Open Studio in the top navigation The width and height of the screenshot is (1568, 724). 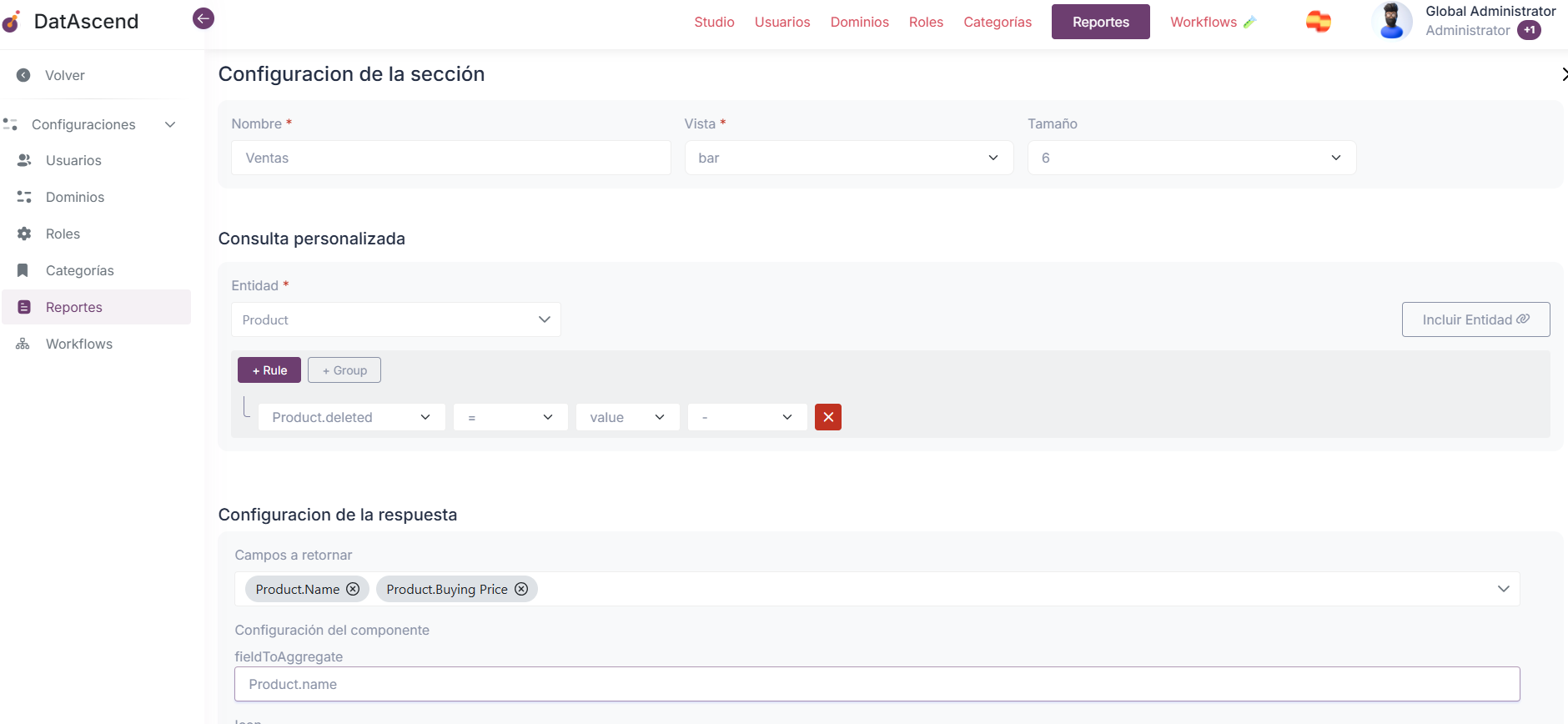[x=714, y=22]
